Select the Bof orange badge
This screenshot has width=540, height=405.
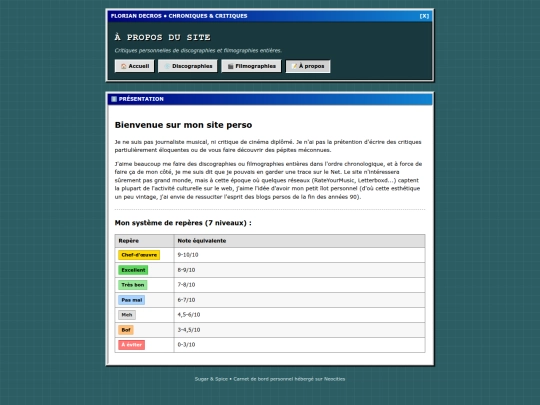pyautogui.click(x=126, y=330)
